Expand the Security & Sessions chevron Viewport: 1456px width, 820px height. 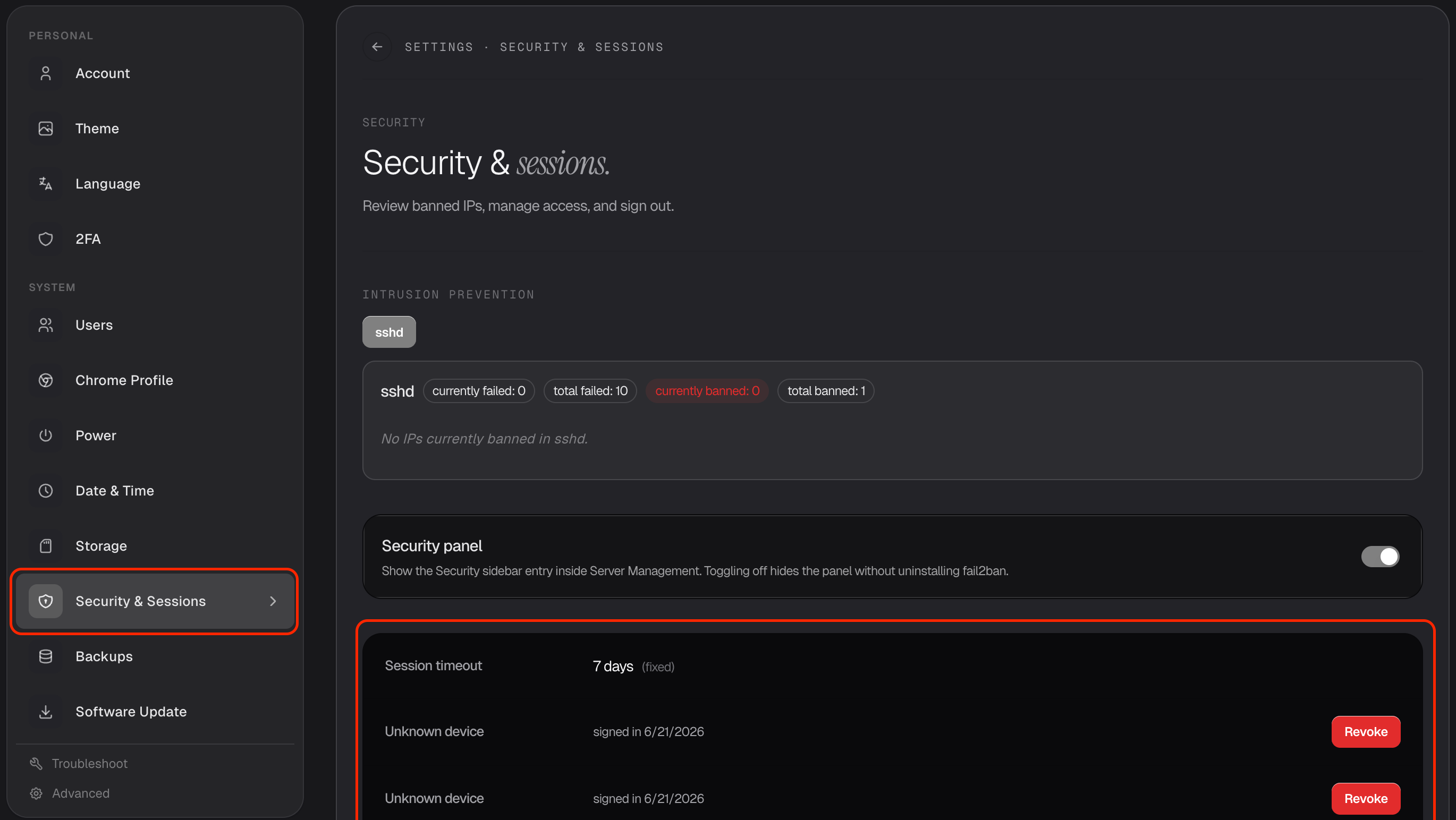(273, 601)
